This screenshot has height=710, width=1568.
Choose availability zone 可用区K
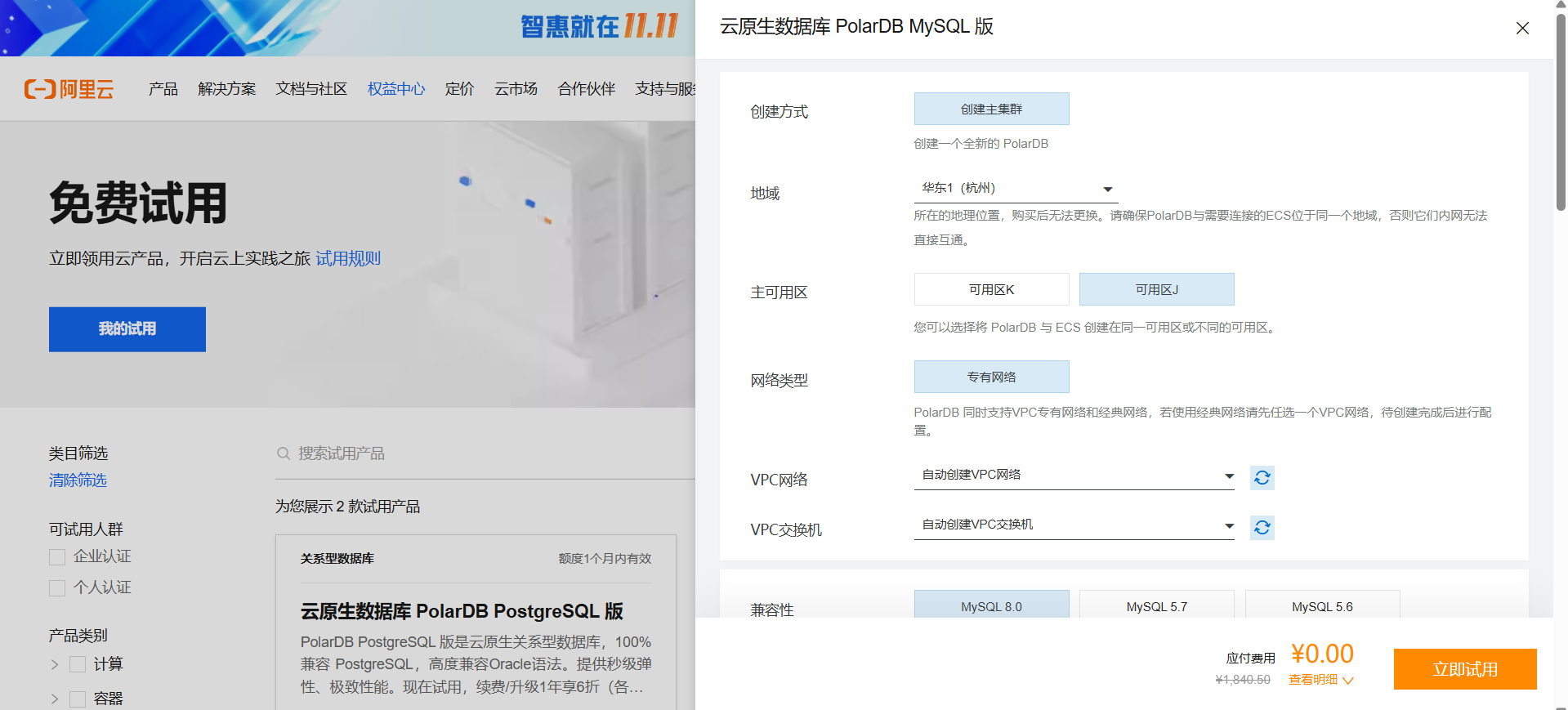point(991,289)
